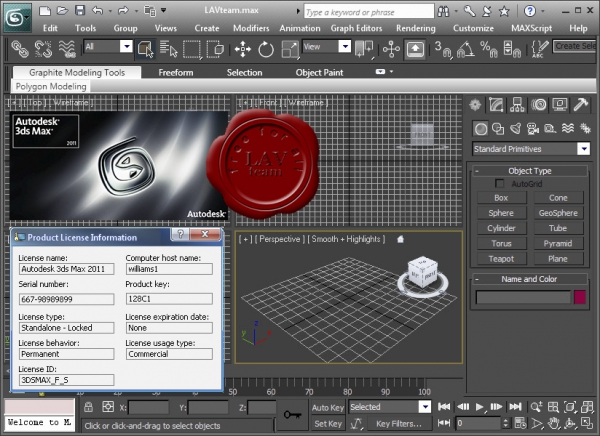Choose the Rectangular Selection Region tool
The width and height of the screenshot is (600, 436).
tap(192, 49)
